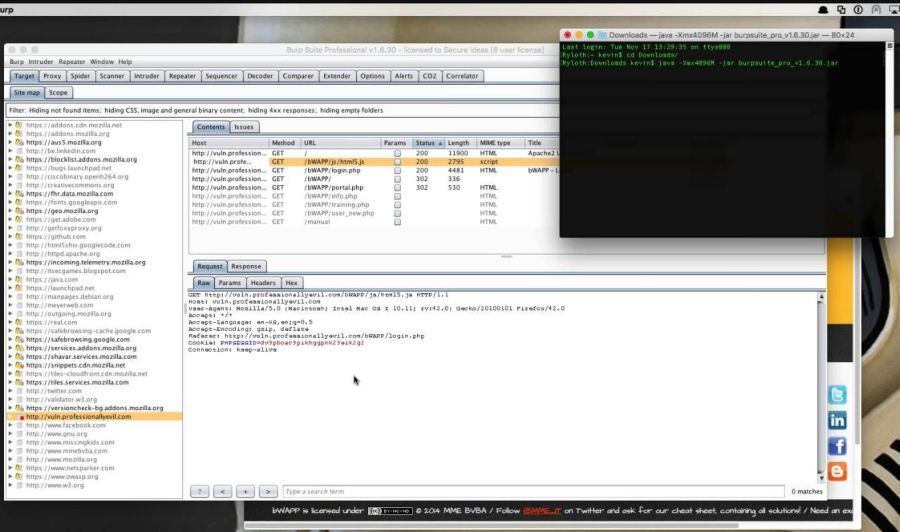Click the browser horizontal scrollbar at bottom
This screenshot has width=900, height=532.
pos(491,525)
